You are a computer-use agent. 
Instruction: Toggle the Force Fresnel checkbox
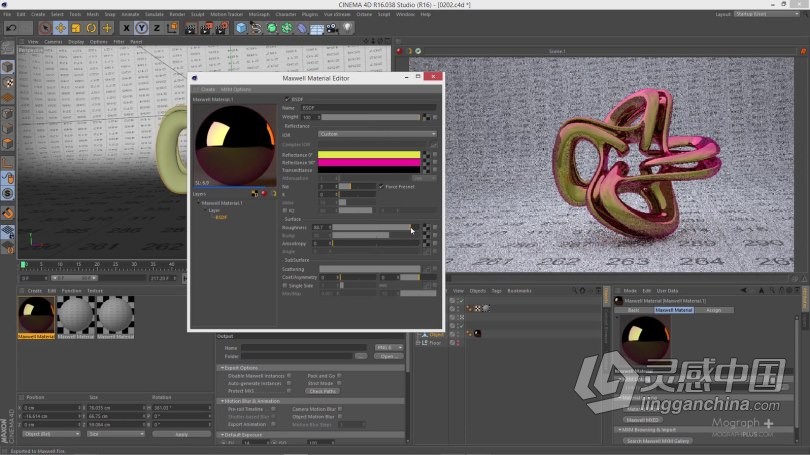point(381,186)
